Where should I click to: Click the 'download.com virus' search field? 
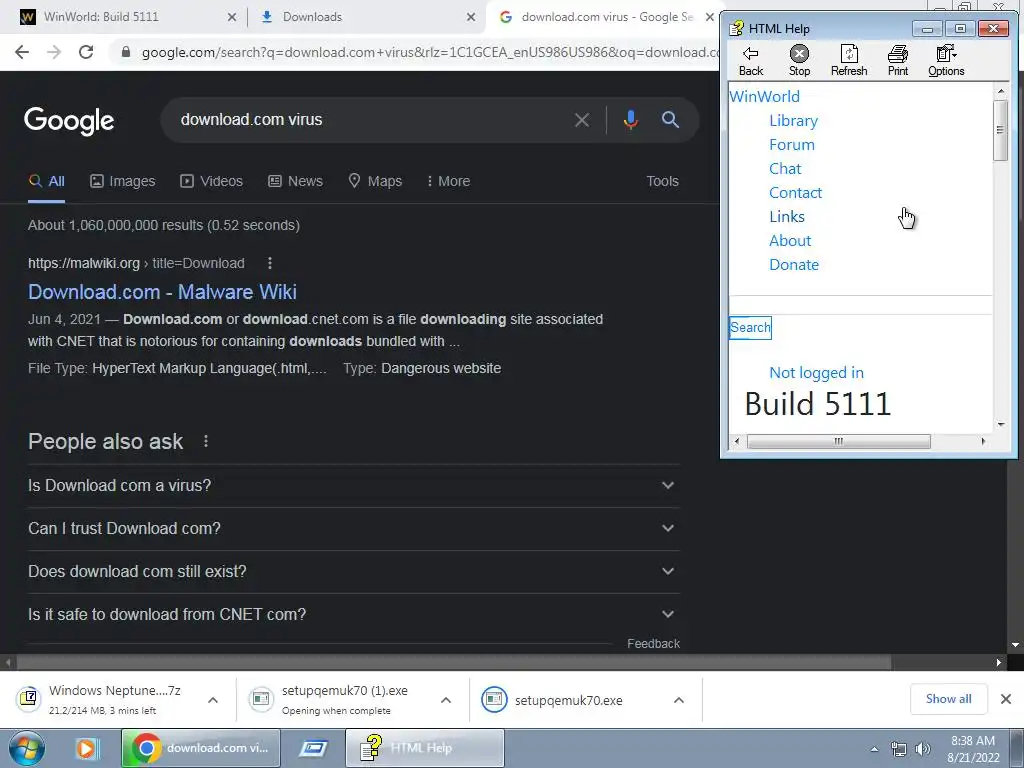click(x=372, y=120)
